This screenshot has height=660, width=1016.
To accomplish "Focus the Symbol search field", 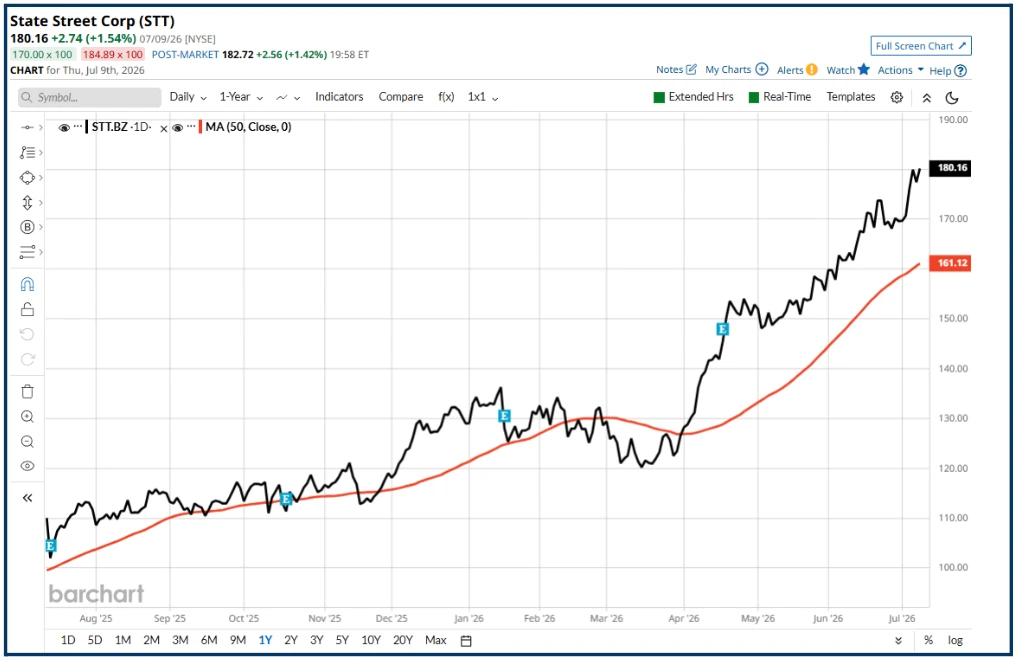I will pyautogui.click(x=89, y=97).
